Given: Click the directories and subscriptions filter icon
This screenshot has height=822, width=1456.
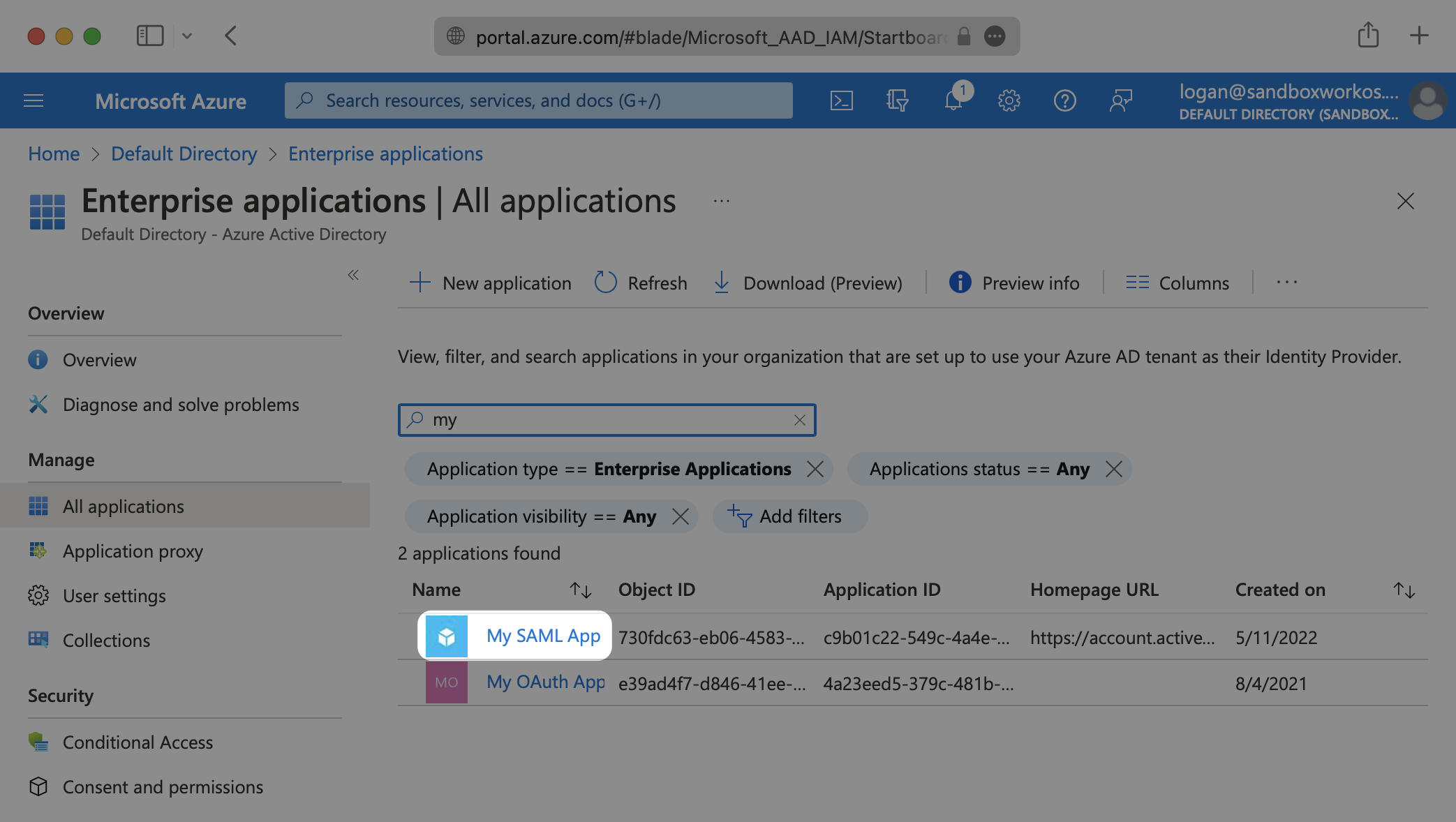Looking at the screenshot, I should tap(897, 100).
